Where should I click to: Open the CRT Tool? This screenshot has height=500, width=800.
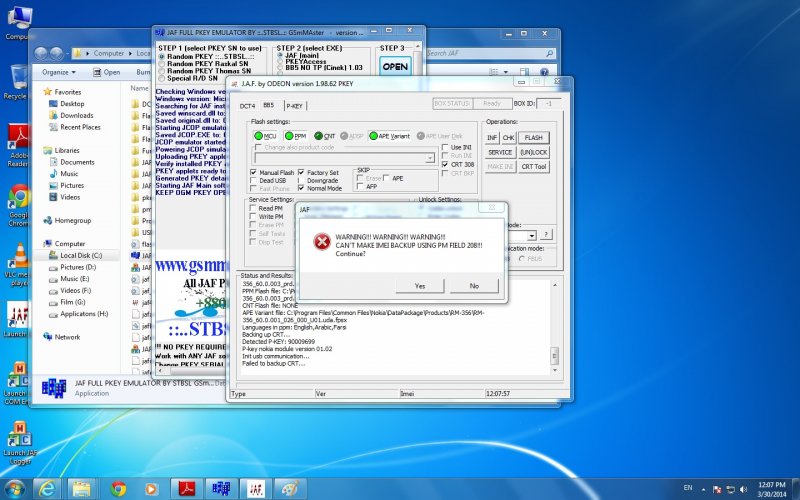(534, 166)
